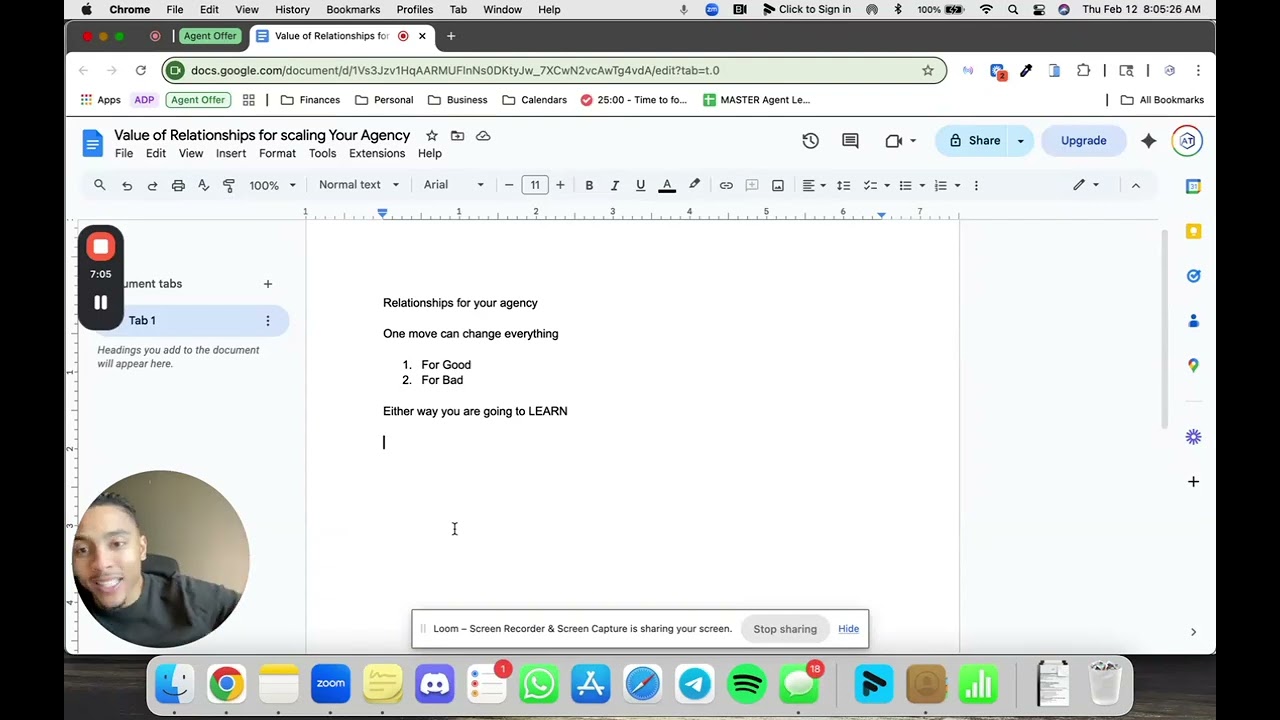Open version history clock icon
This screenshot has height=720, width=1280.
point(810,141)
